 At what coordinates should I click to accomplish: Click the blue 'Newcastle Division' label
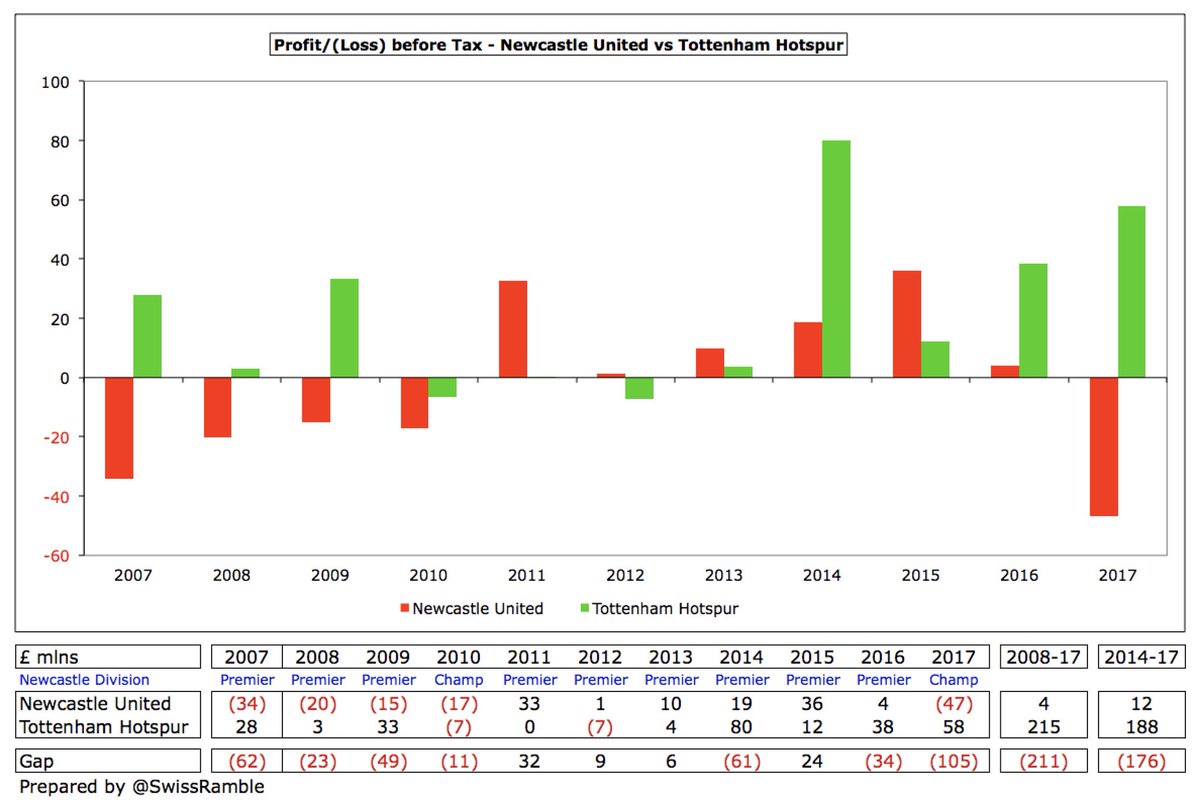85,680
